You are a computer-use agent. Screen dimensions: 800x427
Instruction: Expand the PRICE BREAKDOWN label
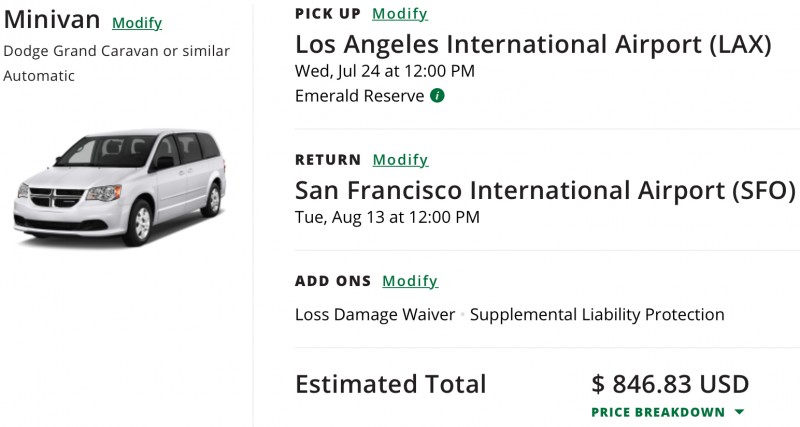coord(658,412)
